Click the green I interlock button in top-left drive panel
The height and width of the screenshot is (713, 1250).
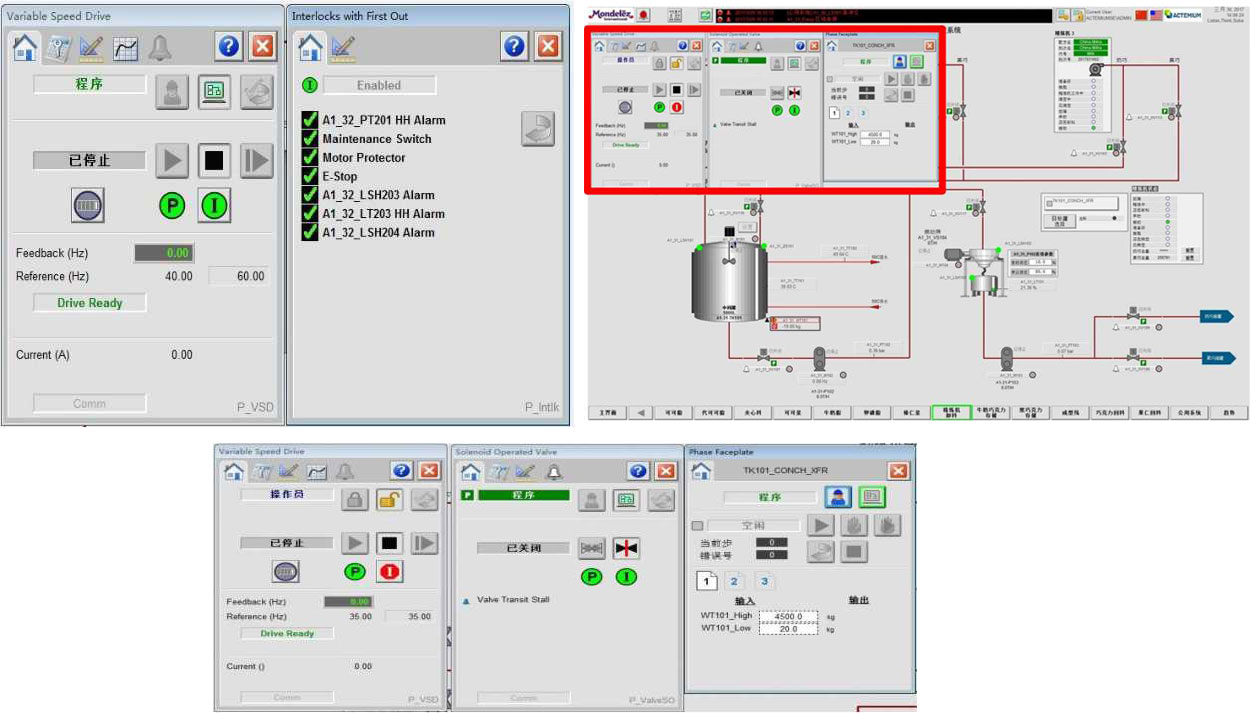click(214, 206)
